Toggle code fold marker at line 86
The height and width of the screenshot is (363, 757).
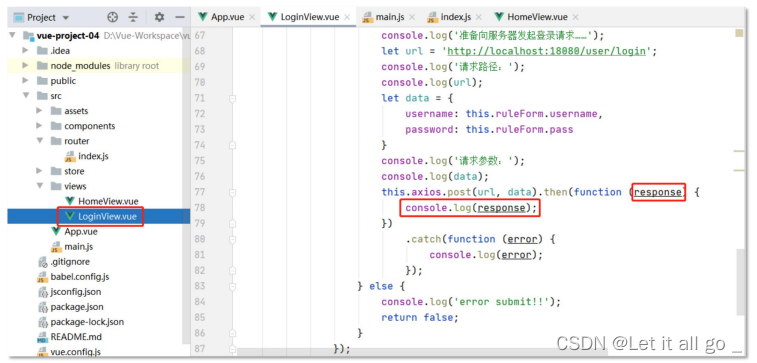tap(233, 333)
